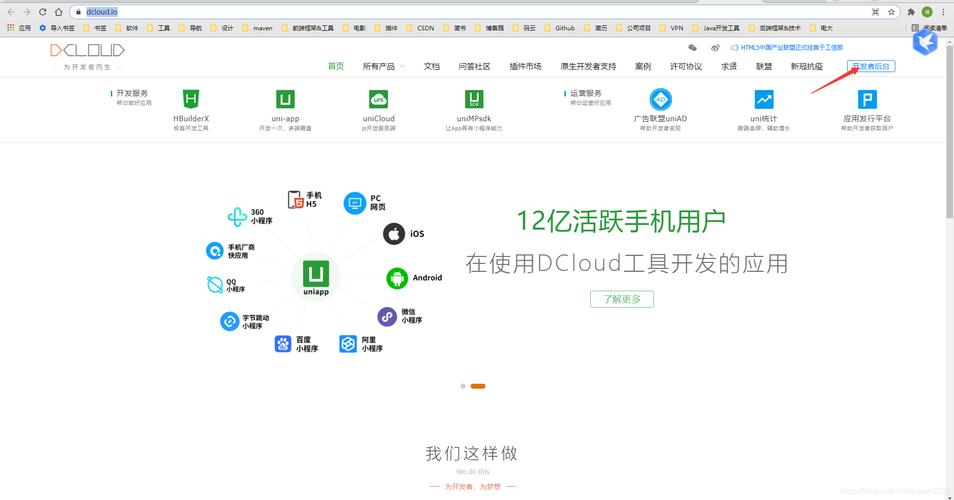954x500 pixels.
Task: Click the Weibo icon in header
Action: coord(715,47)
